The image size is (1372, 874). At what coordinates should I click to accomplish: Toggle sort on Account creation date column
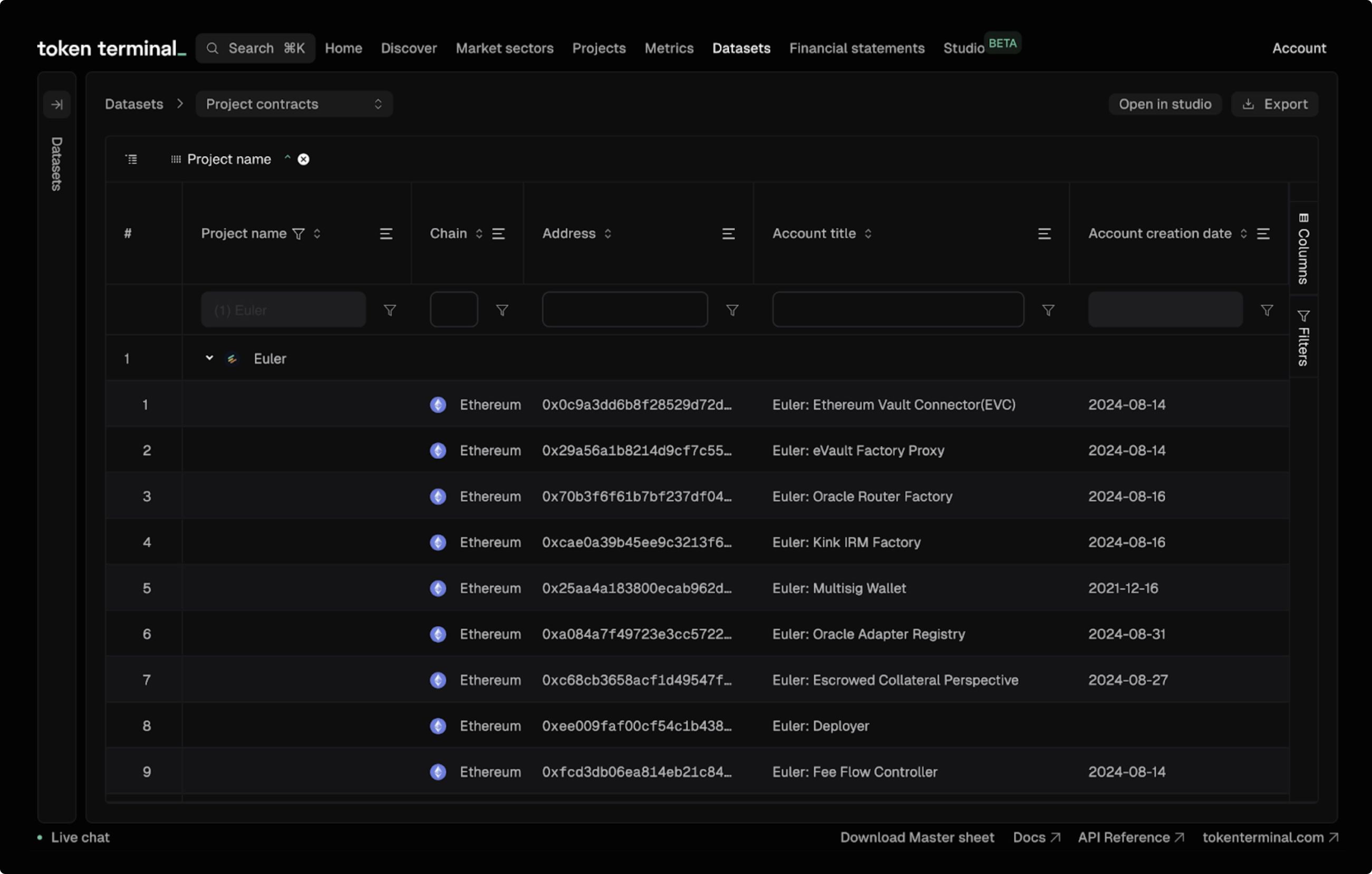coord(1243,234)
